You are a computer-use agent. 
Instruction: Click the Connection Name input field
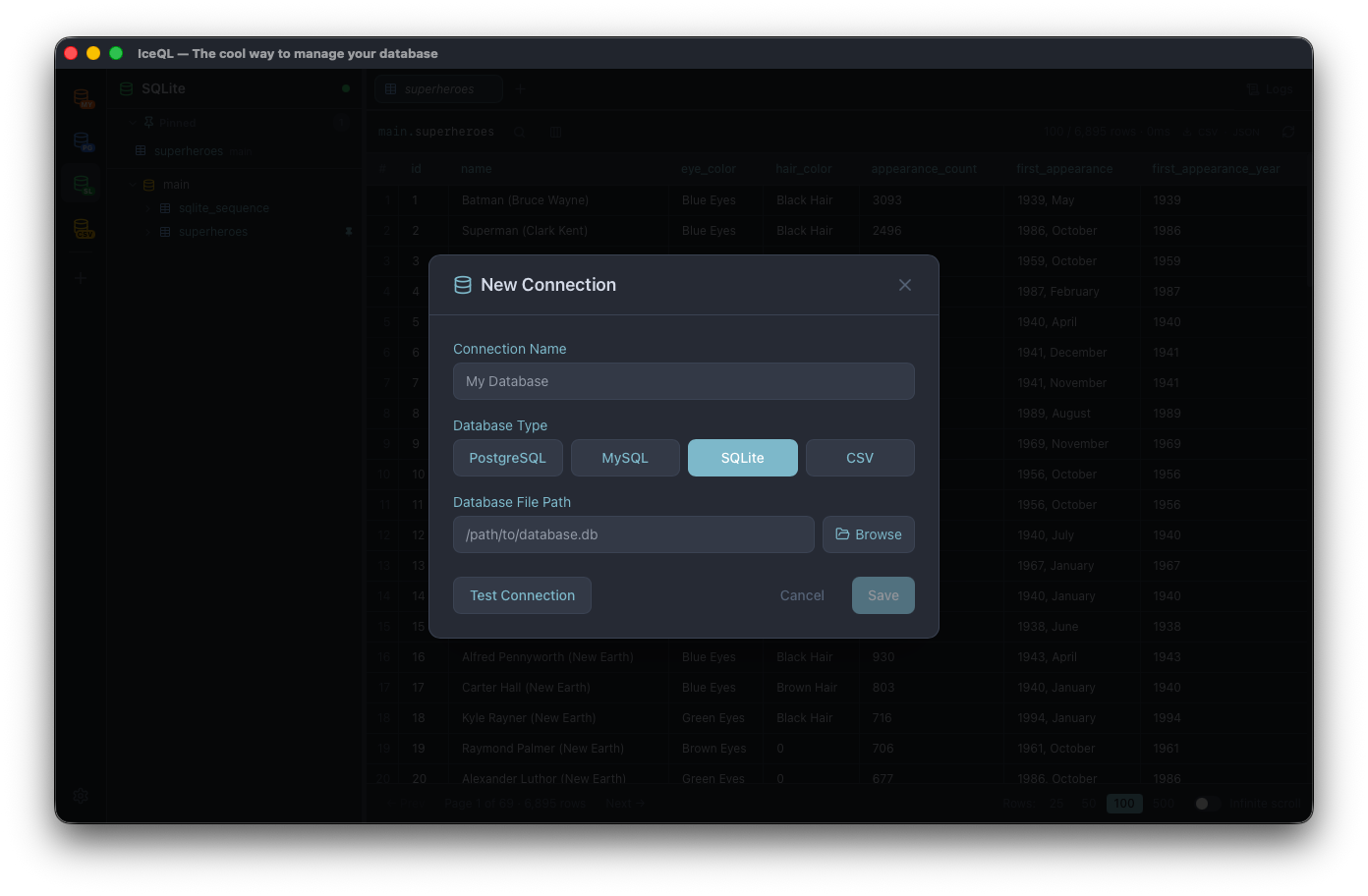[684, 381]
